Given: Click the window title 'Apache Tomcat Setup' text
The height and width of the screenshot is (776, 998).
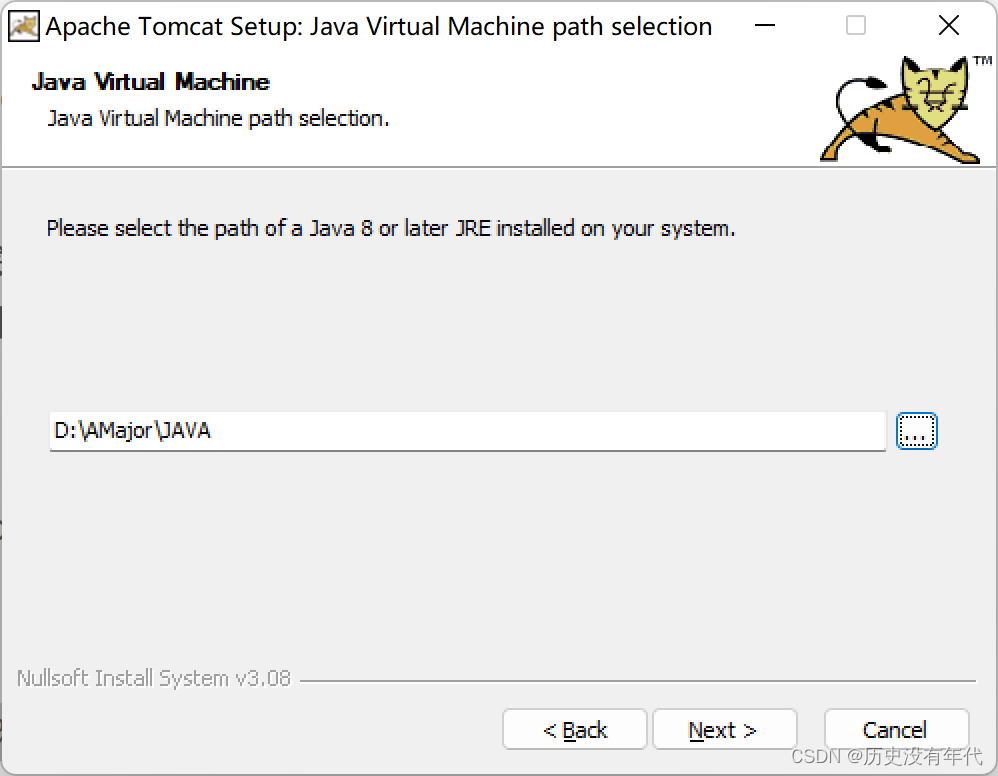Looking at the screenshot, I should [379, 27].
